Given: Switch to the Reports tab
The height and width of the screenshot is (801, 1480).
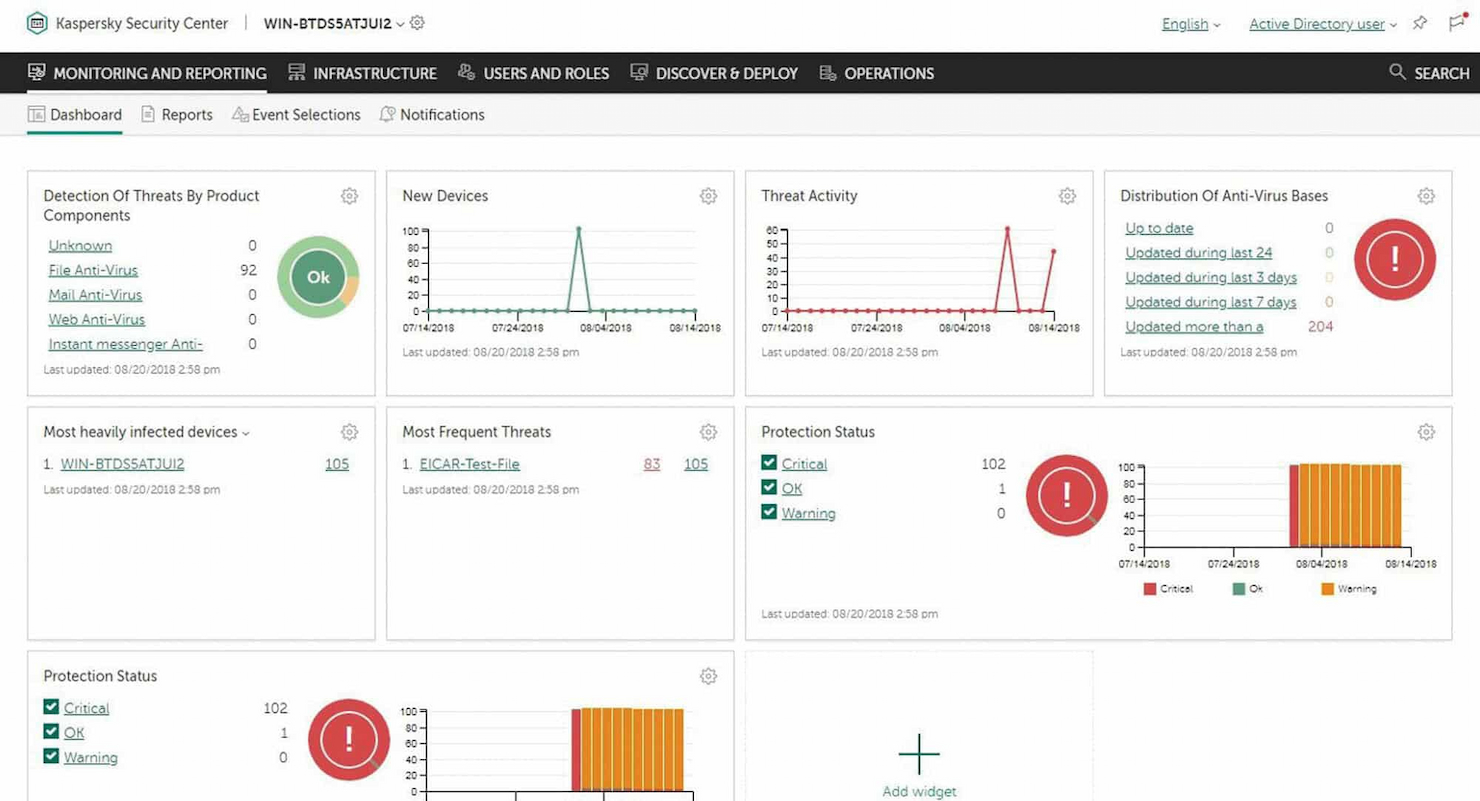Looking at the screenshot, I should pyautogui.click(x=177, y=115).
